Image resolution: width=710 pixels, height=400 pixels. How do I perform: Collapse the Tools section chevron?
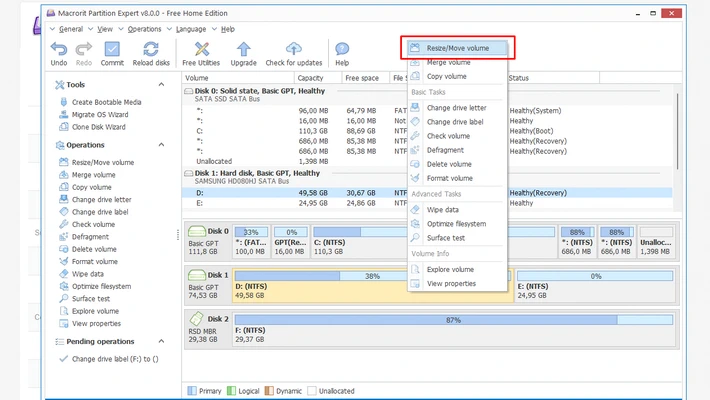(x=161, y=85)
